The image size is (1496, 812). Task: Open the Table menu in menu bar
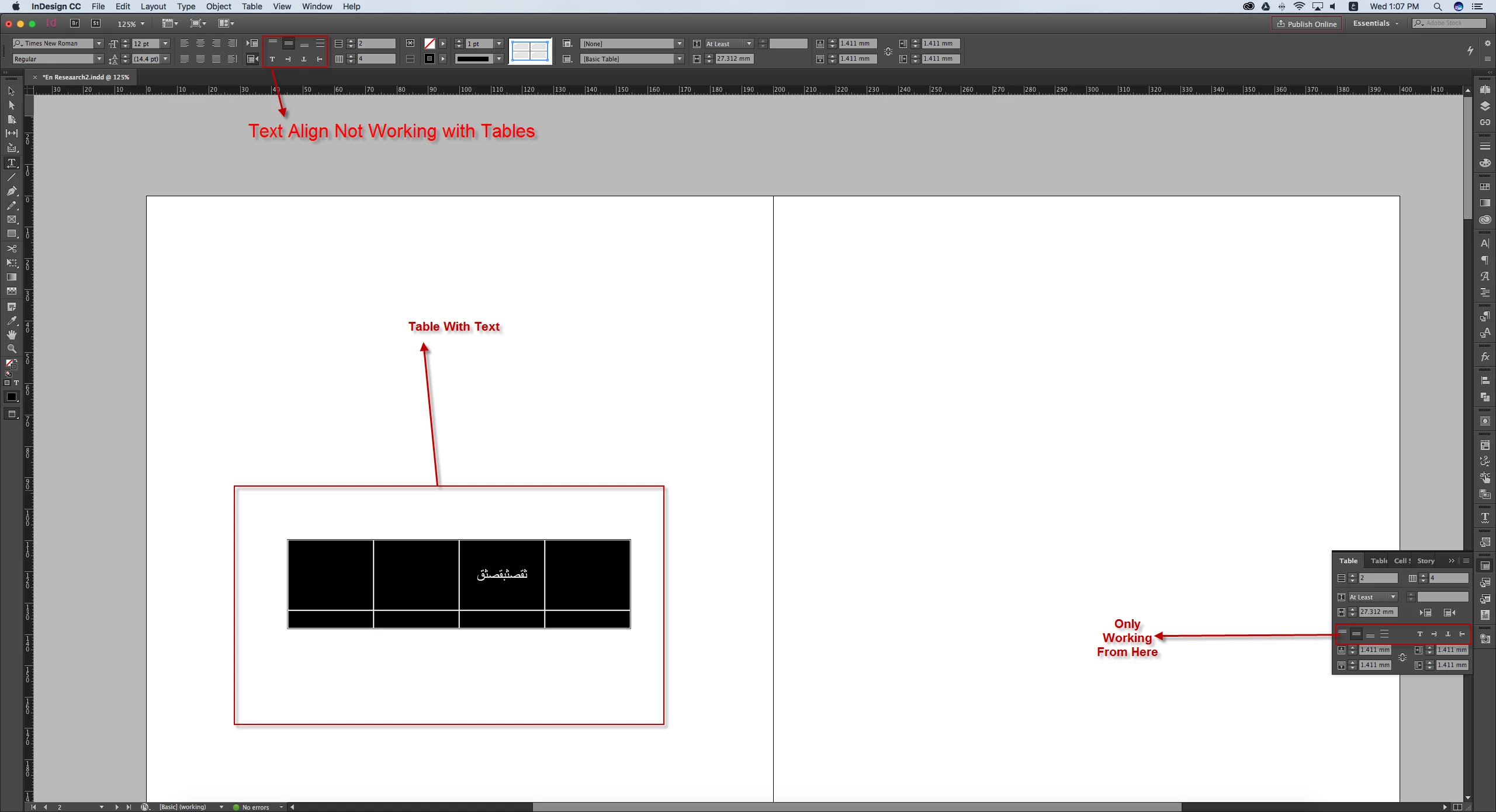[252, 6]
